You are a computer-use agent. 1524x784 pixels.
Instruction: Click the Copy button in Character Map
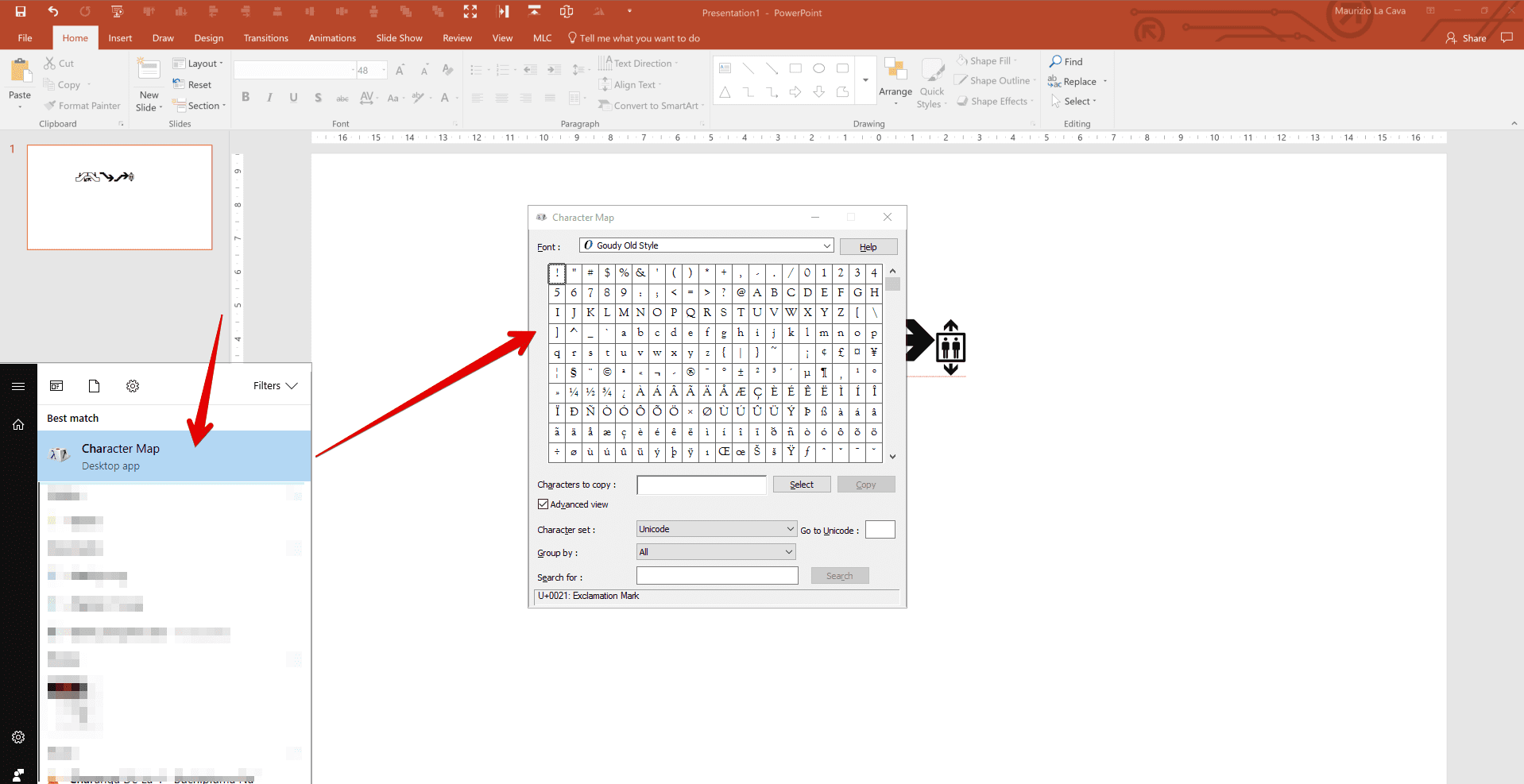(x=866, y=484)
